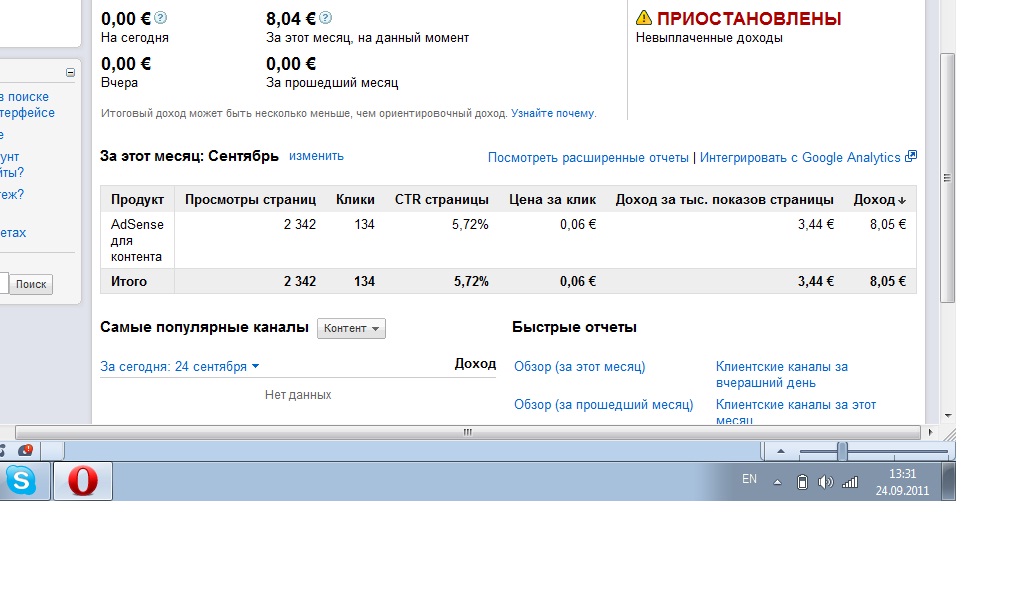The height and width of the screenshot is (600, 1024).
Task: Click the help icon next to today's earnings
Action: click(161, 18)
